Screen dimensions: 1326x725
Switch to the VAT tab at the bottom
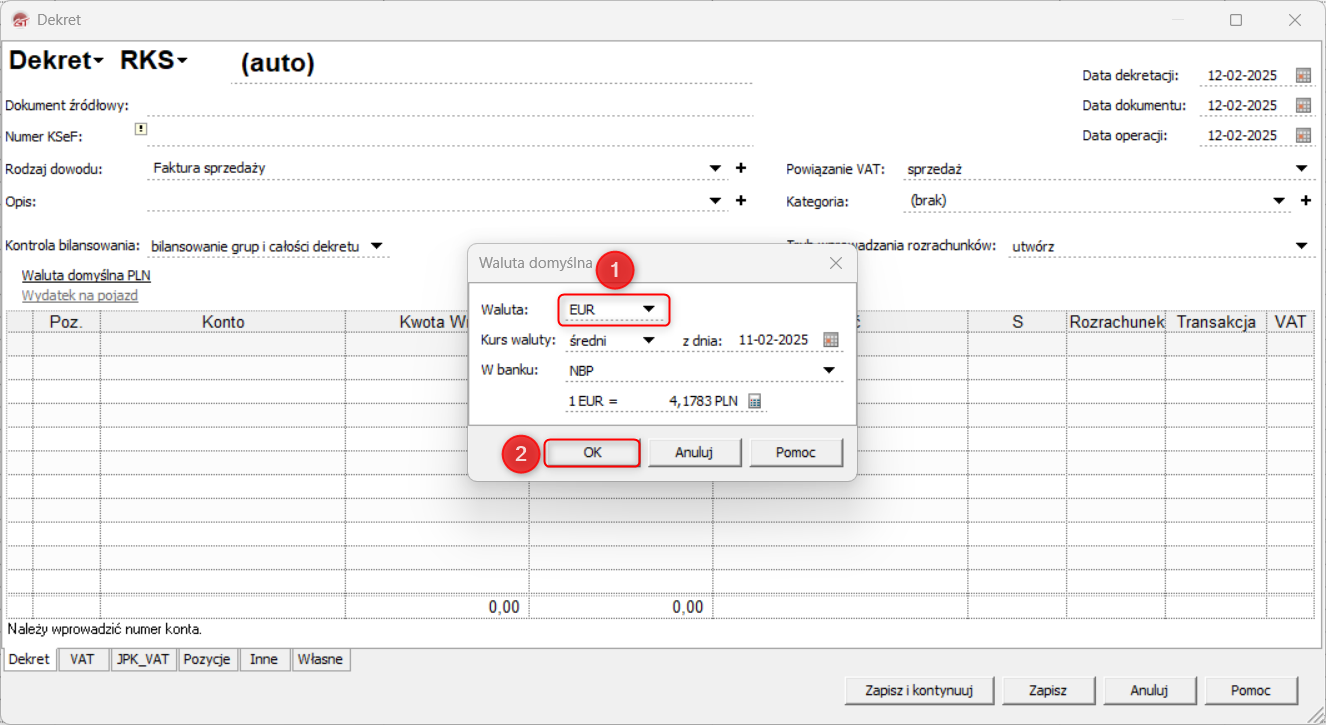click(x=82, y=660)
